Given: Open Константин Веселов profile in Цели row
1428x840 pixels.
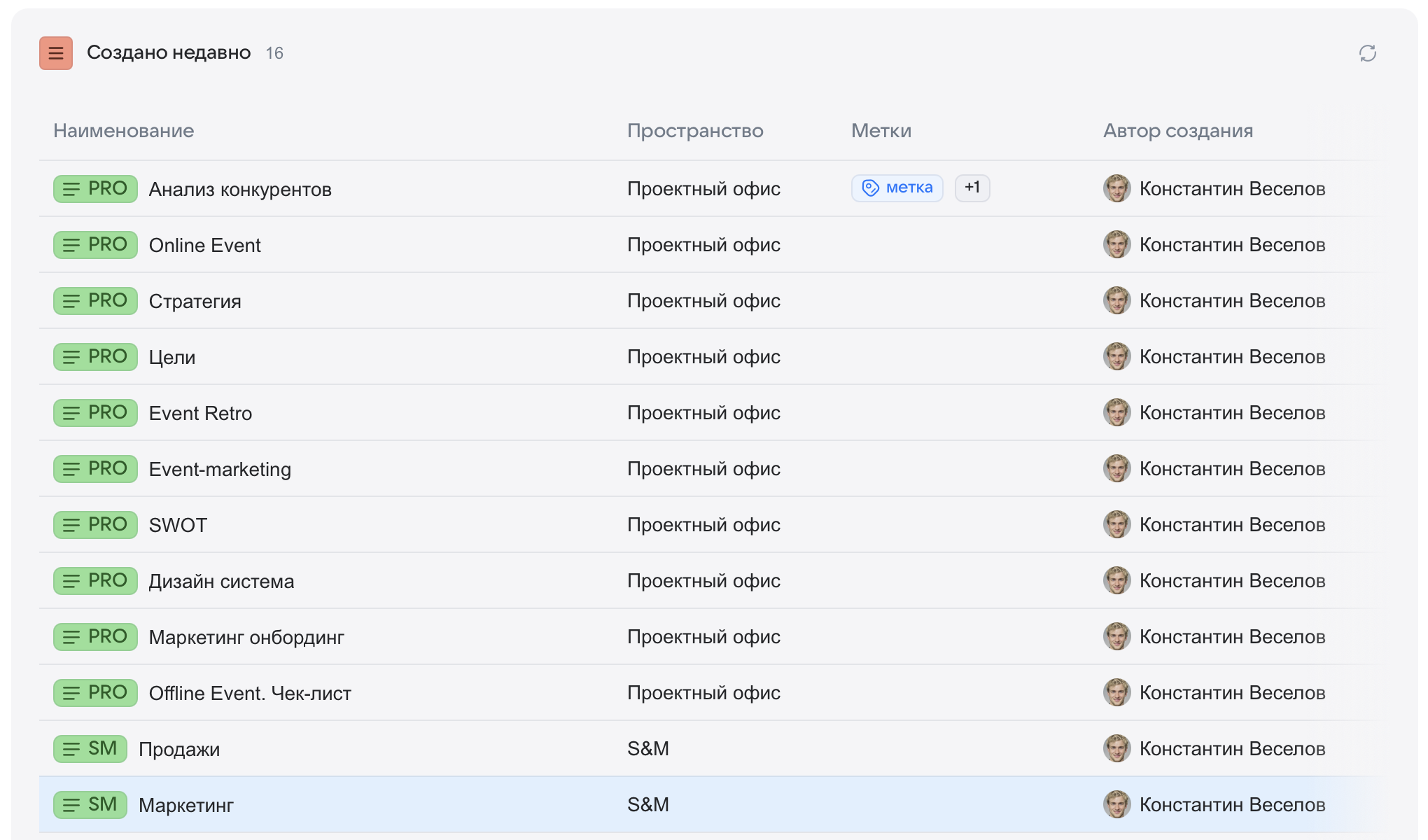Looking at the screenshot, I should [x=1232, y=357].
